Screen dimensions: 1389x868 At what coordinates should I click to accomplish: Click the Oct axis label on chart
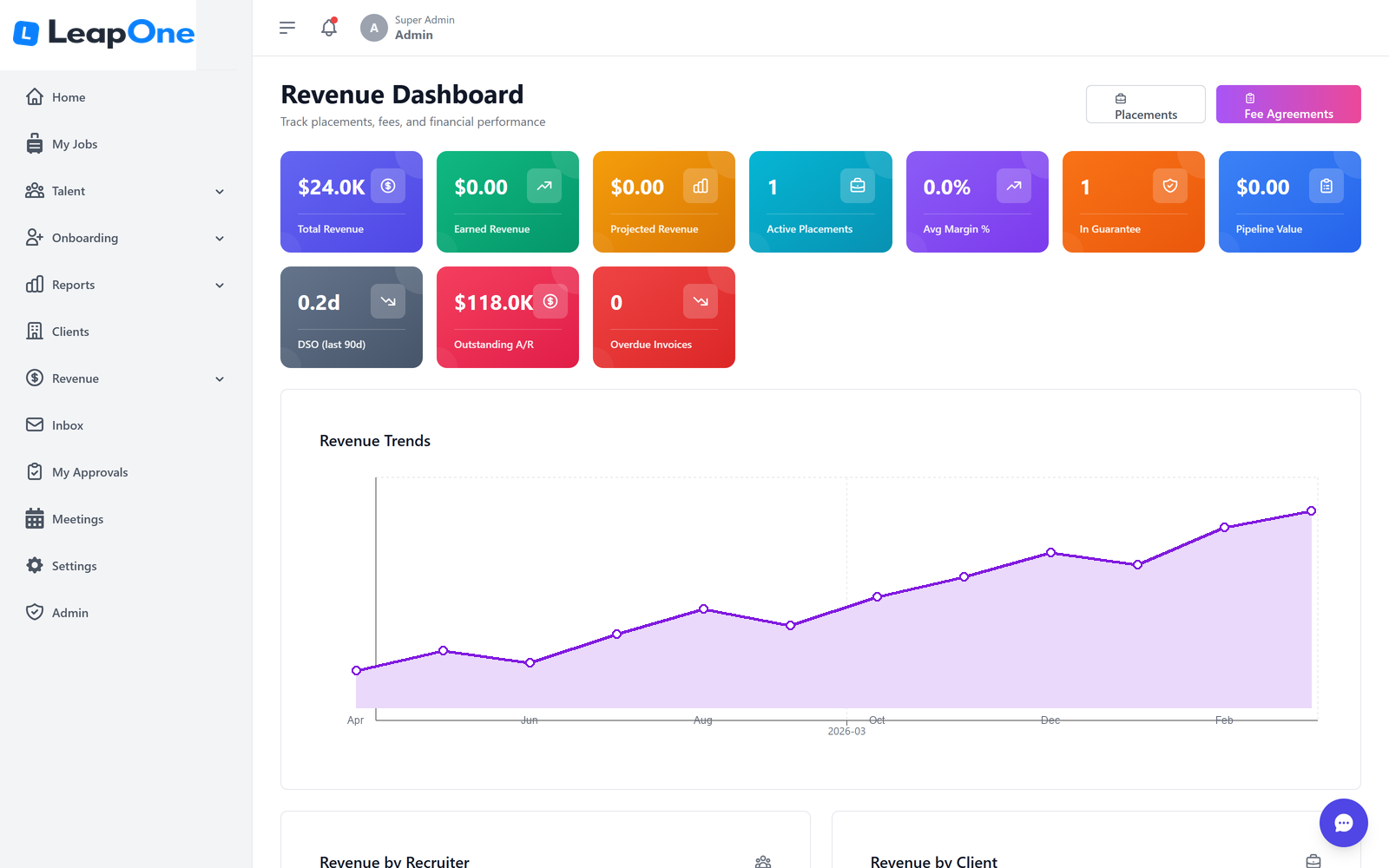877,720
